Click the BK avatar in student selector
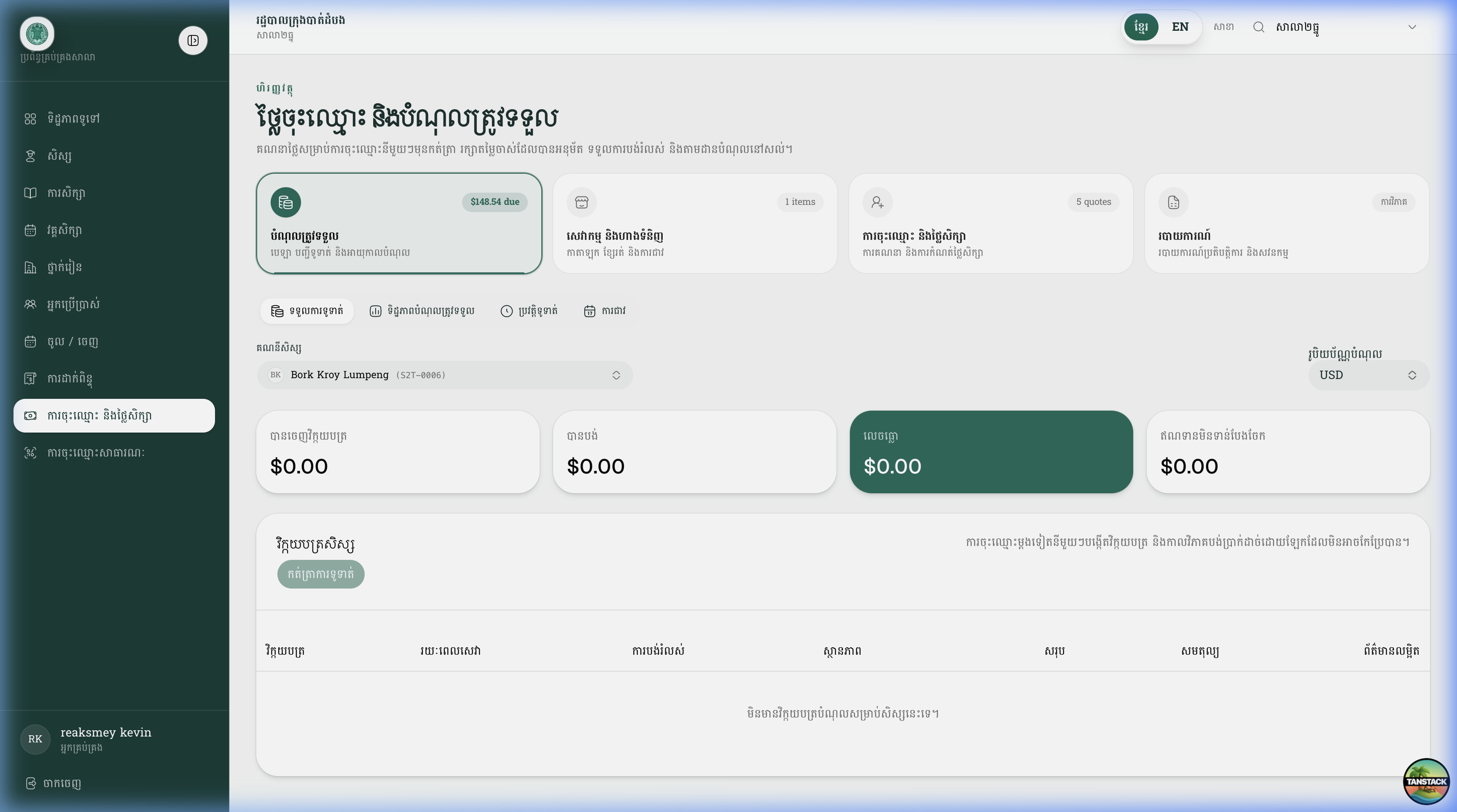 (275, 375)
